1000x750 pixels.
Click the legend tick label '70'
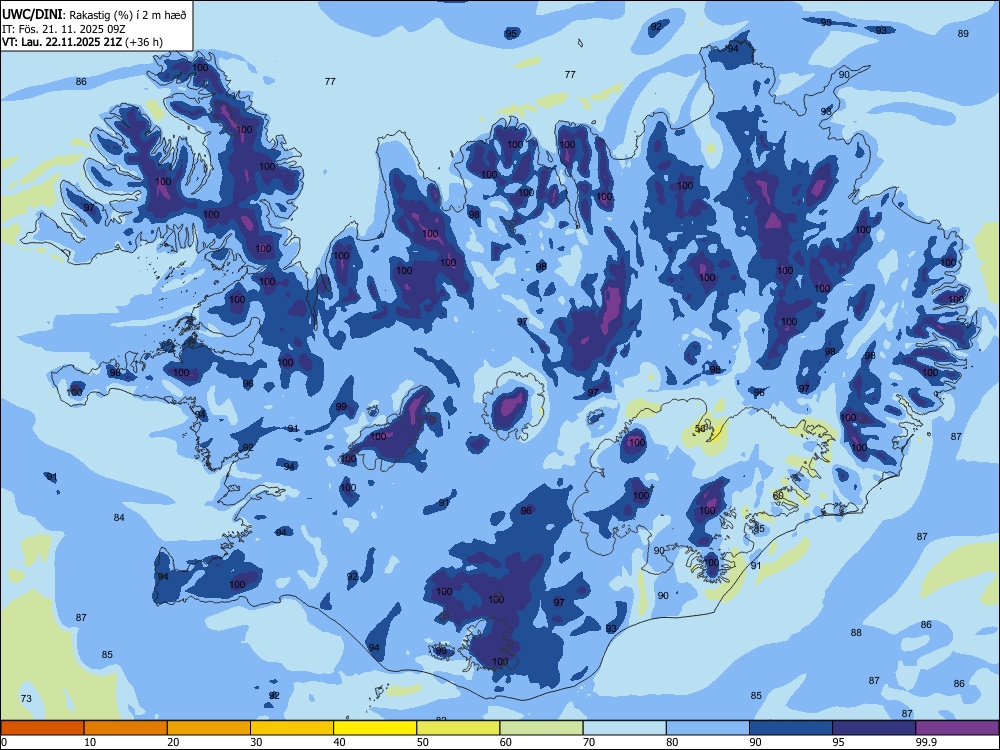(x=589, y=742)
